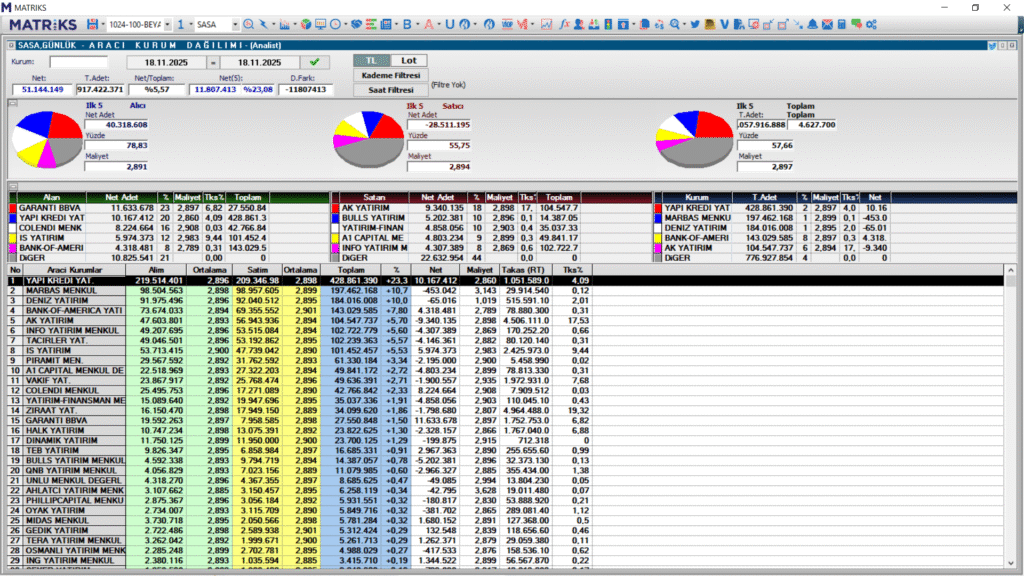Image resolution: width=1024 pixels, height=576 pixels.
Task: Toggle the TL unit button
Action: pyautogui.click(x=371, y=61)
